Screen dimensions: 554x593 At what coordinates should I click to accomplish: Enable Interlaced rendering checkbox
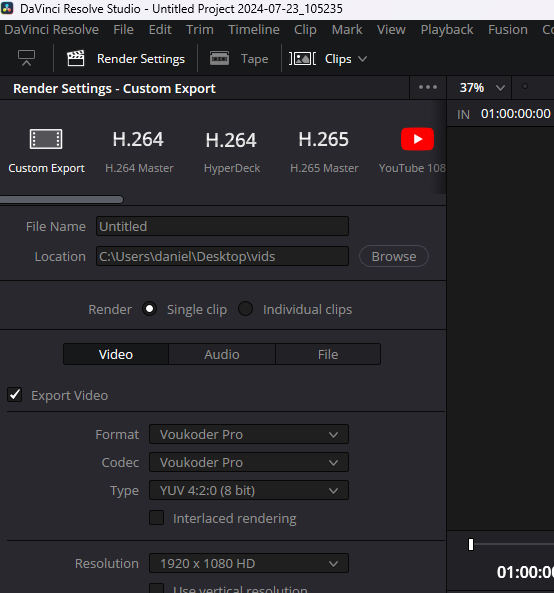(157, 518)
